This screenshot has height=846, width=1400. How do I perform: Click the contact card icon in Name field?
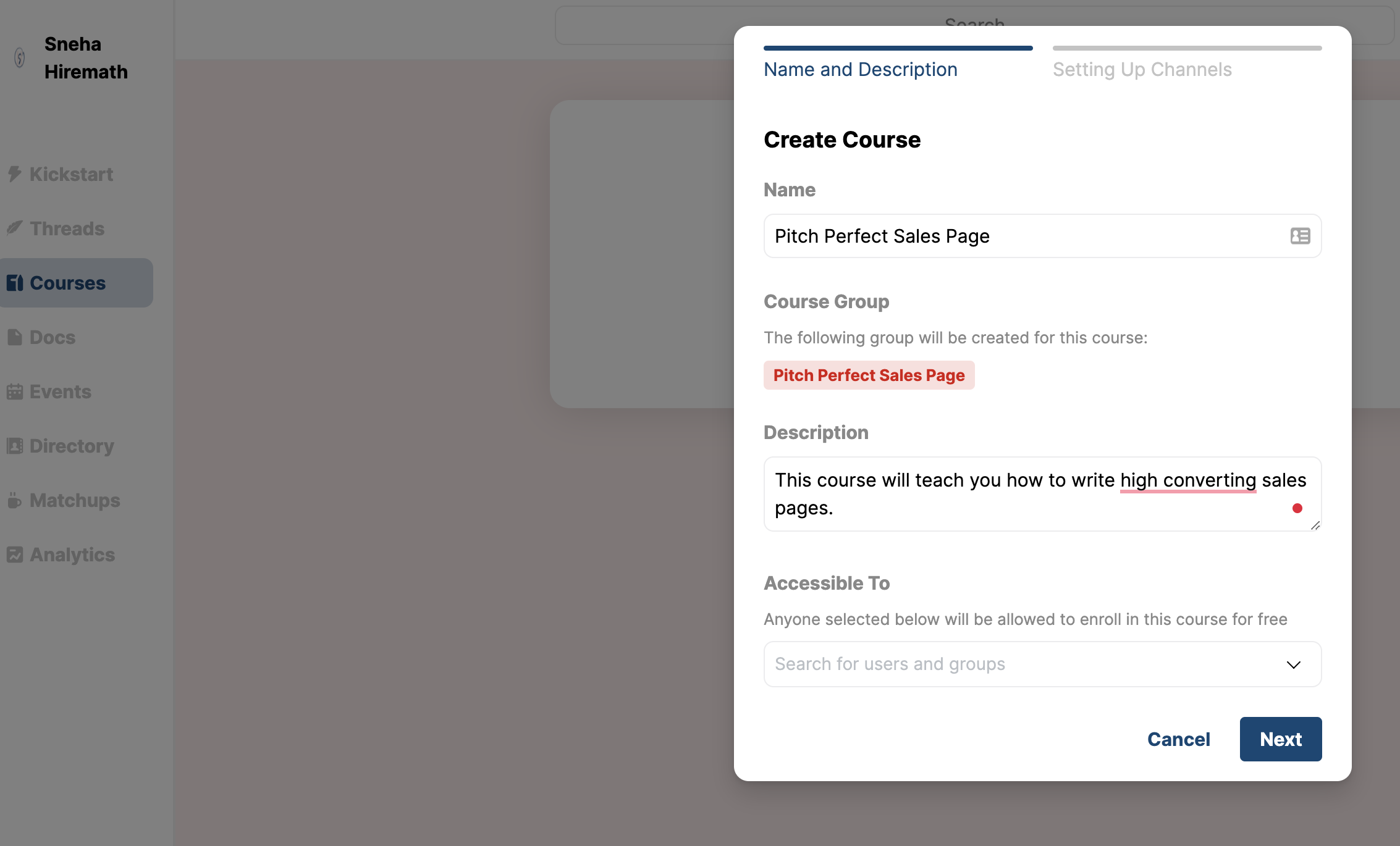click(x=1300, y=236)
